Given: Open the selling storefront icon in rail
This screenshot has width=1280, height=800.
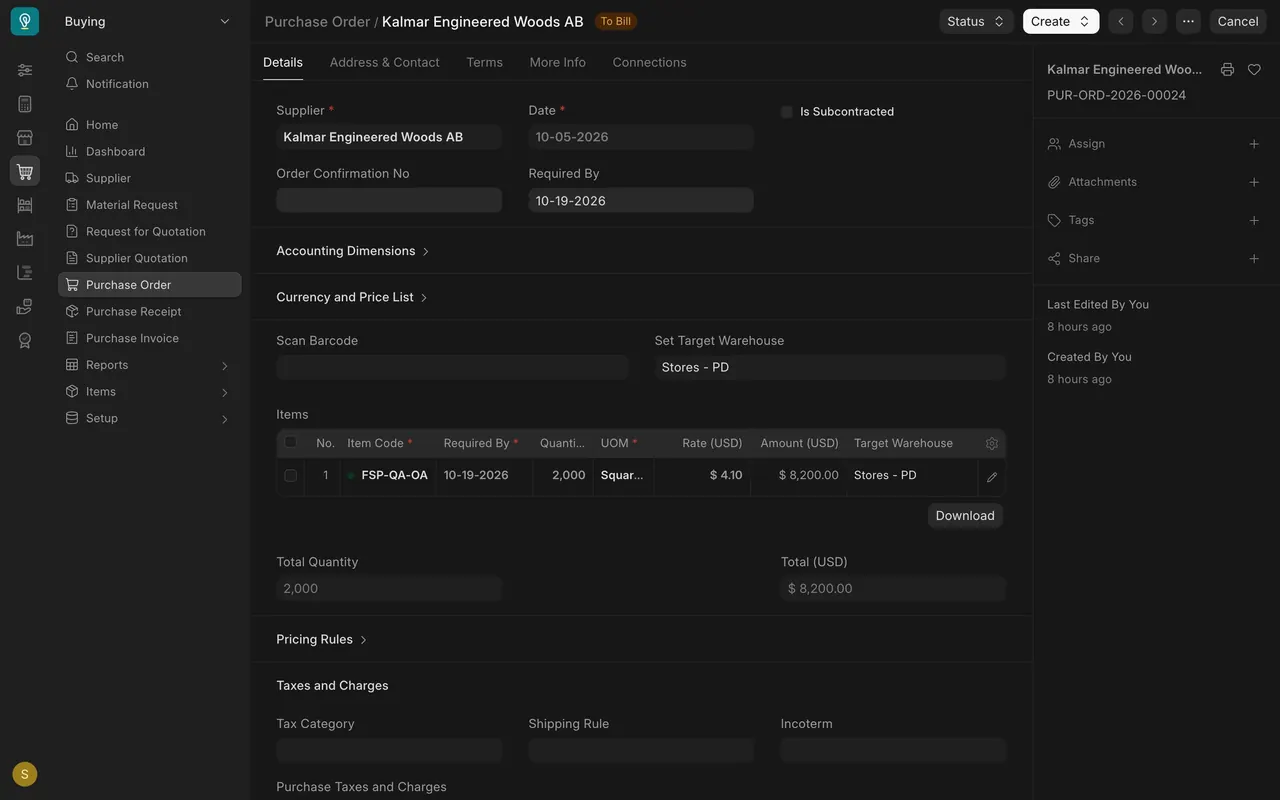Looking at the screenshot, I should [25, 138].
